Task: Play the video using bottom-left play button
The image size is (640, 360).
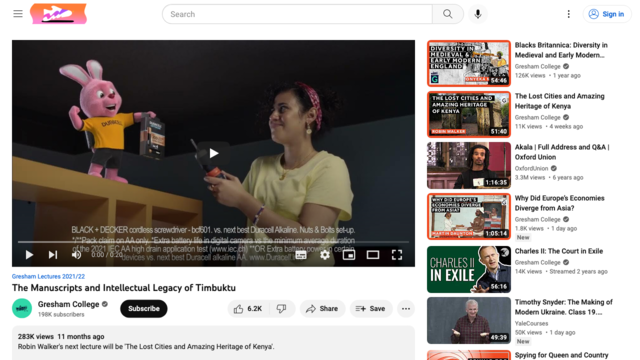Action: pyautogui.click(x=29, y=255)
